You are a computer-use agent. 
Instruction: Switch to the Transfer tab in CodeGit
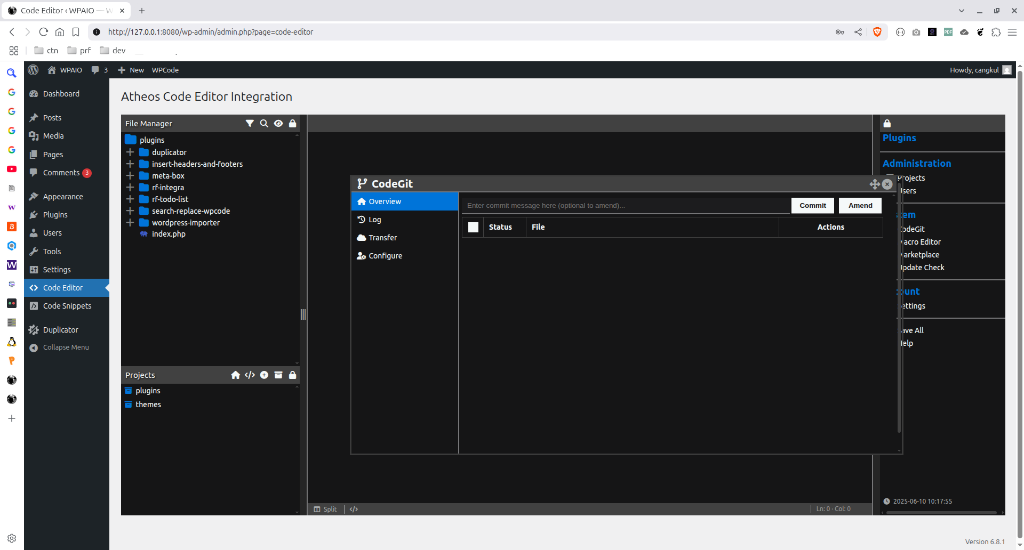[404, 238]
